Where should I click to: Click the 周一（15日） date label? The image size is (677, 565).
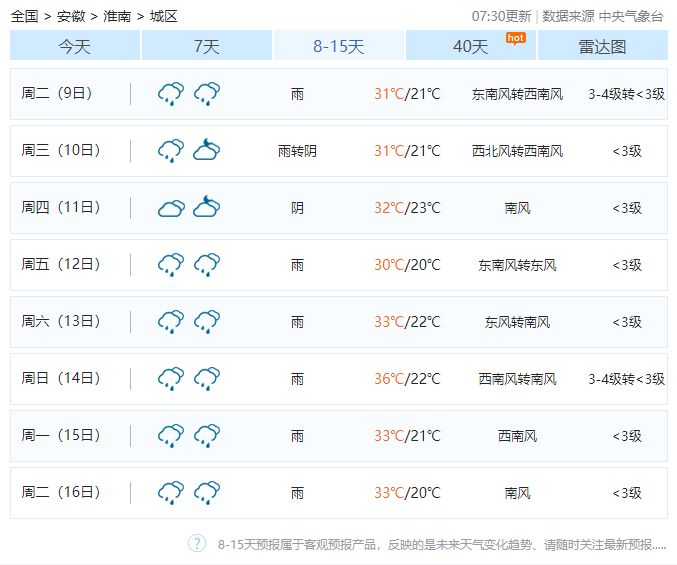coord(61,435)
